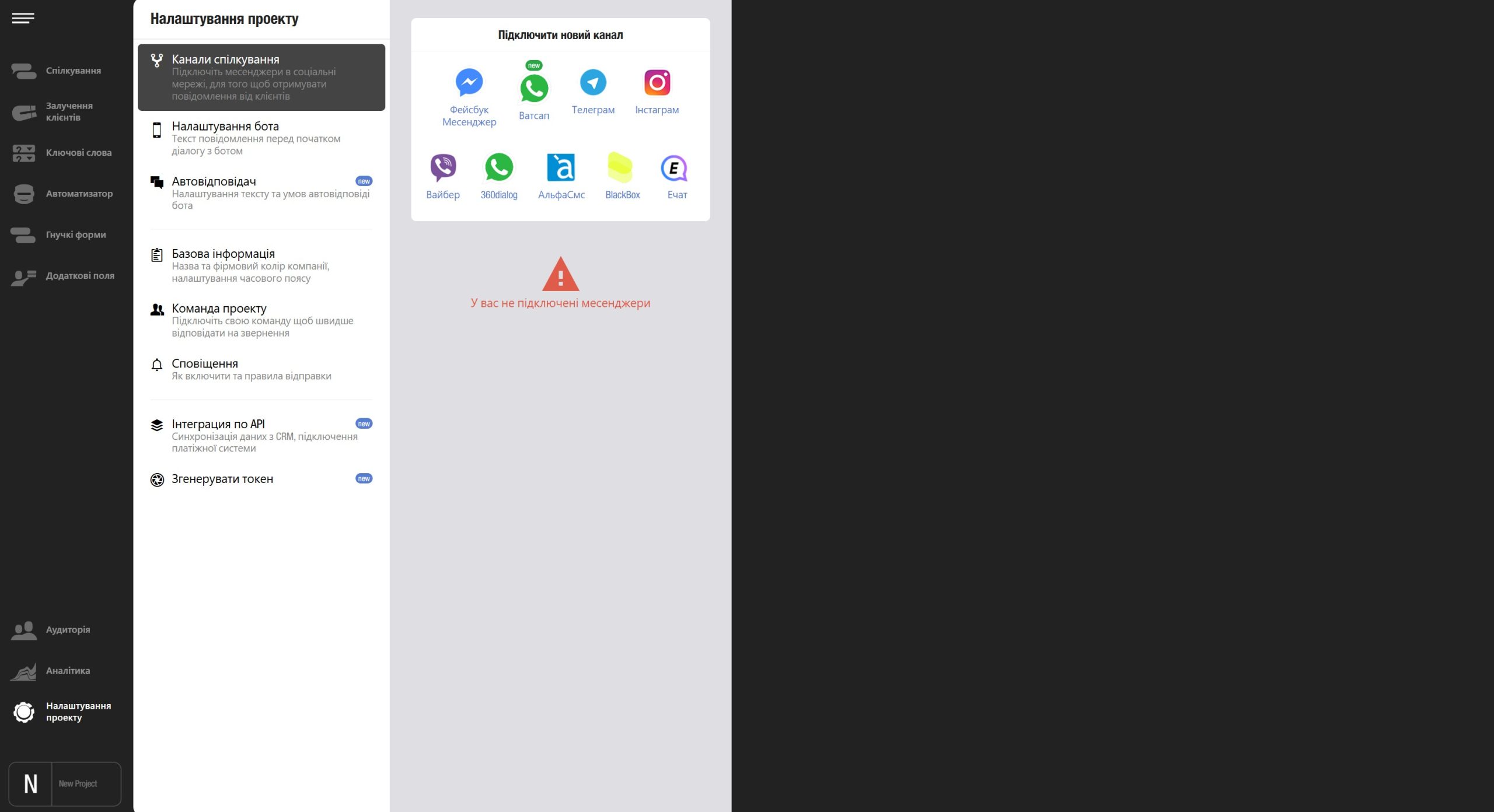Viewport: 1494px width, 812px height.
Task: Click the BlackBox label link
Action: [x=622, y=195]
